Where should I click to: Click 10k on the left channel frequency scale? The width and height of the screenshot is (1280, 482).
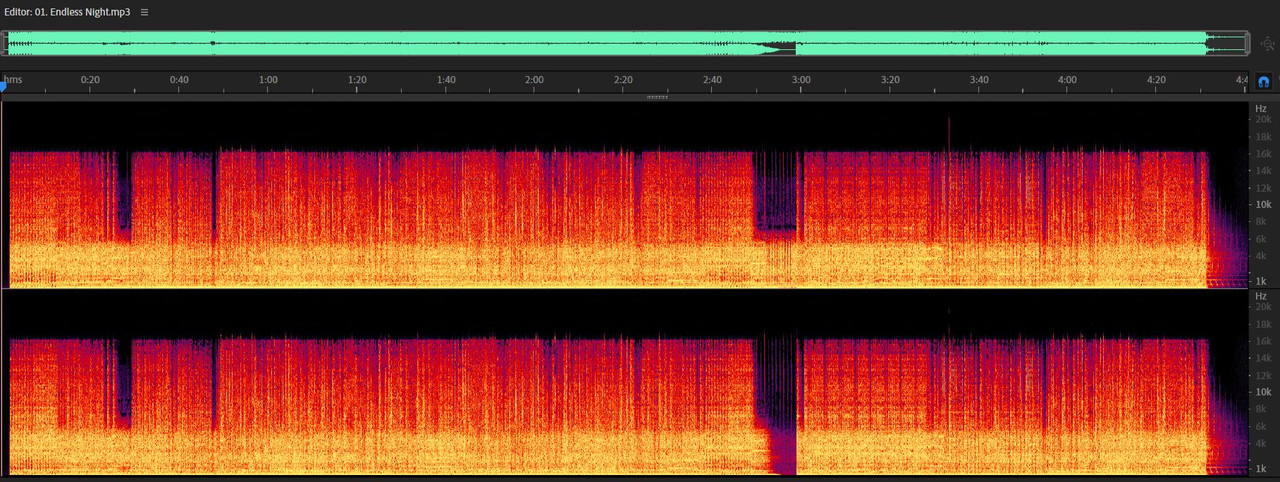[x=1263, y=204]
